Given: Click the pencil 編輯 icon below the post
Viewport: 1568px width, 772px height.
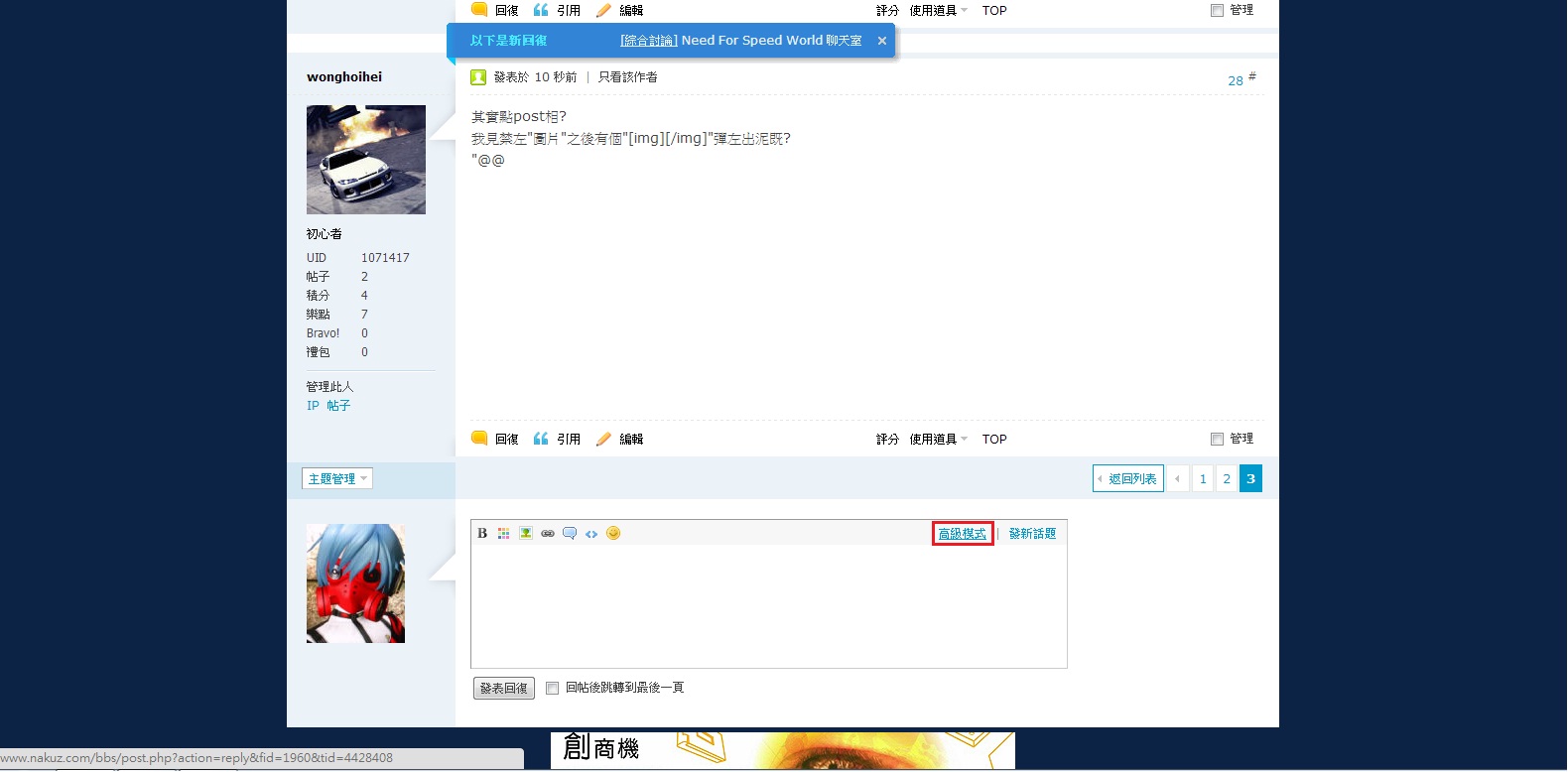Looking at the screenshot, I should point(603,440).
